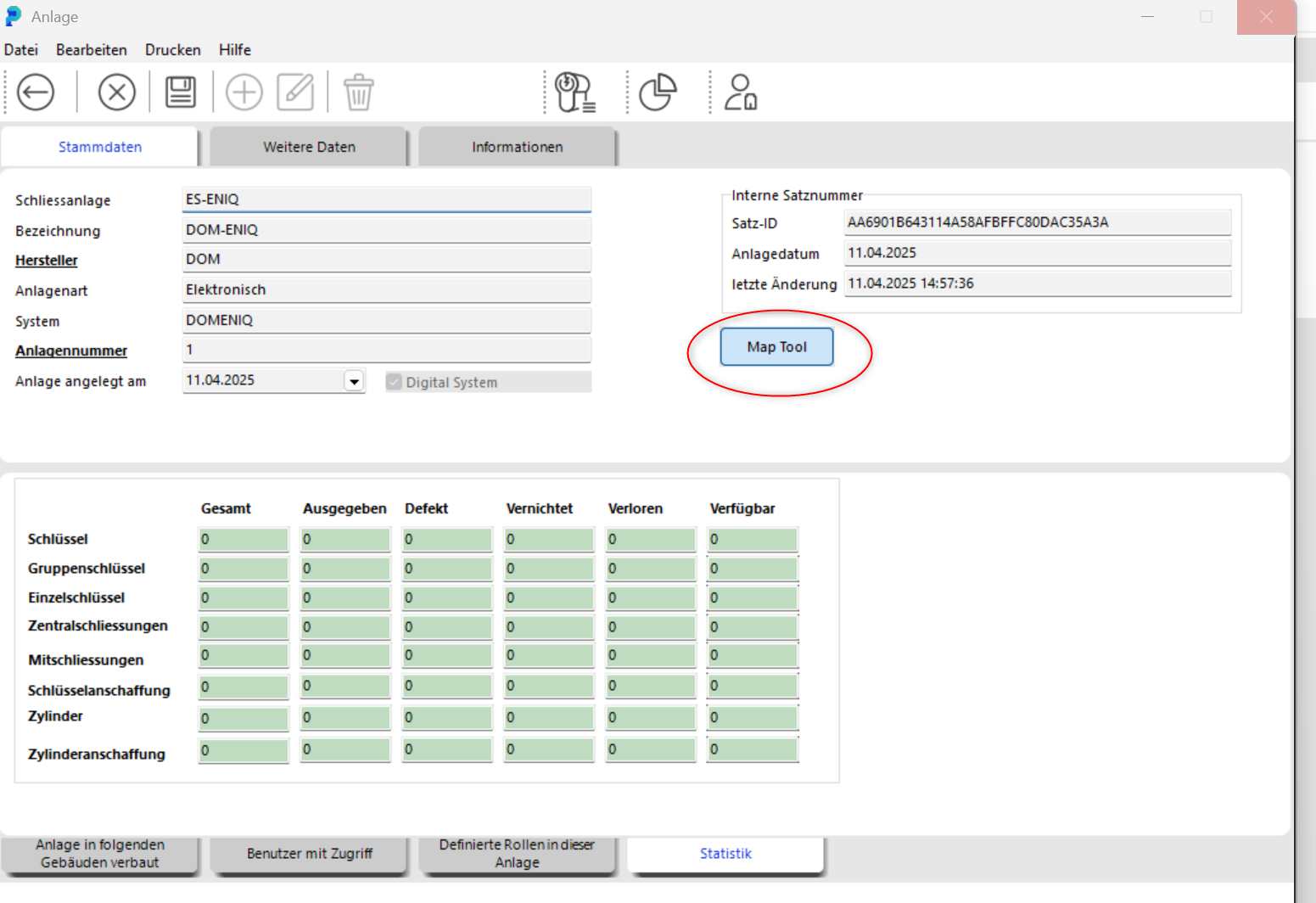The height and width of the screenshot is (903, 1316).
Task: Click the cancel (X circle) toolbar icon
Action: tap(117, 93)
